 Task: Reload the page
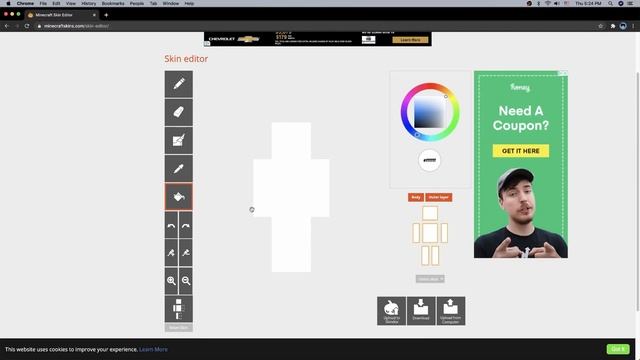click(27, 26)
